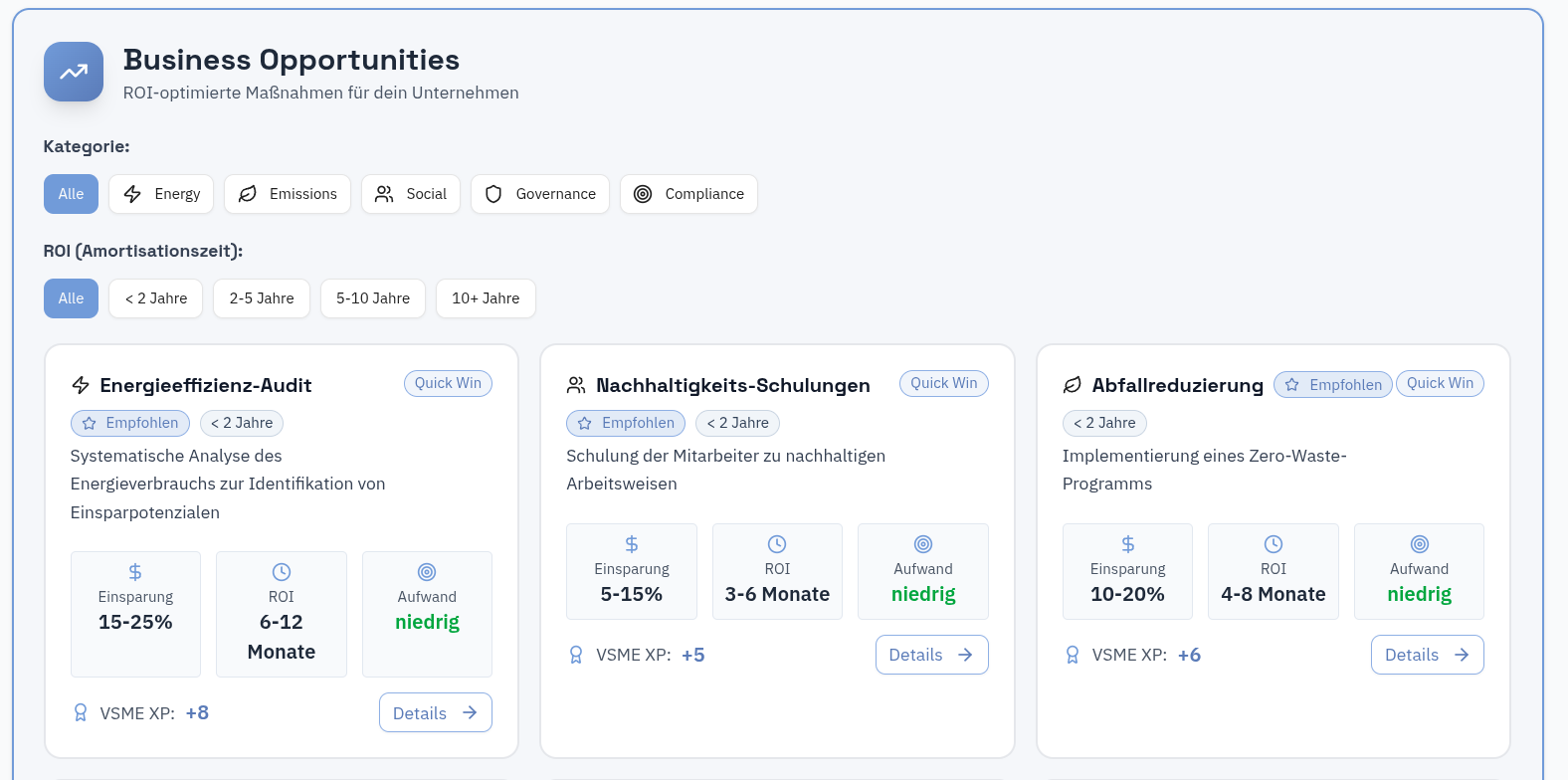Click people icon beside Nachhaltigkeits-Schulungen title
Screen dimensions: 1568x780
coord(576,385)
